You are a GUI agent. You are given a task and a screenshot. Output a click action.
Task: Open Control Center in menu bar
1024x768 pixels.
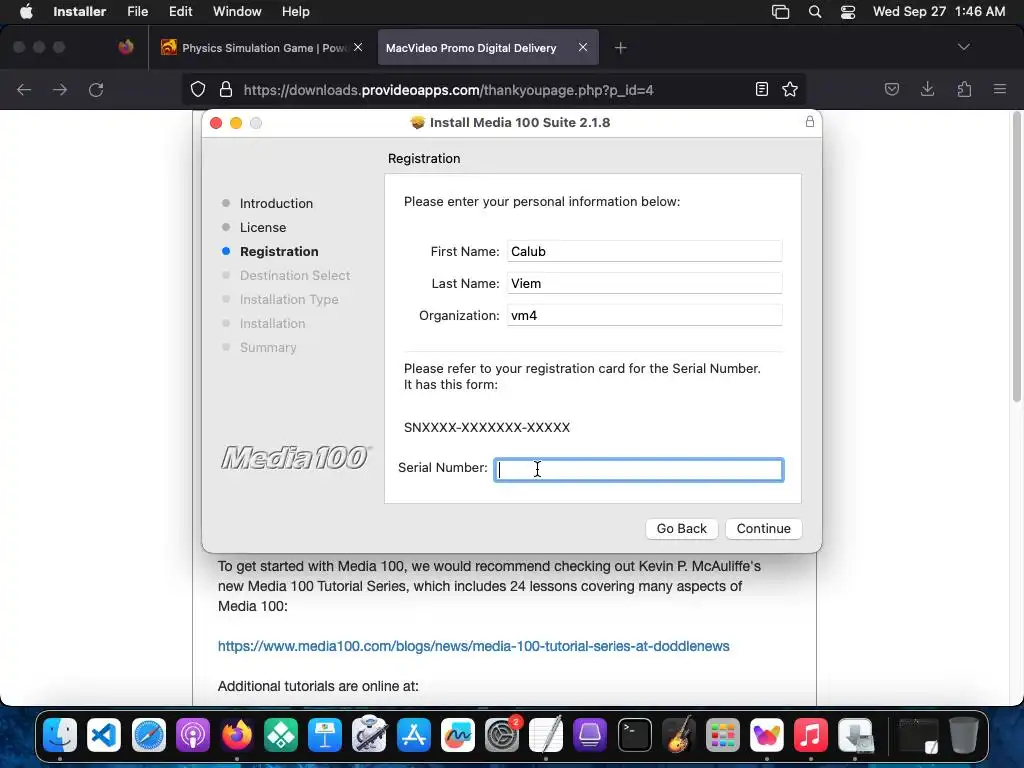point(848,12)
